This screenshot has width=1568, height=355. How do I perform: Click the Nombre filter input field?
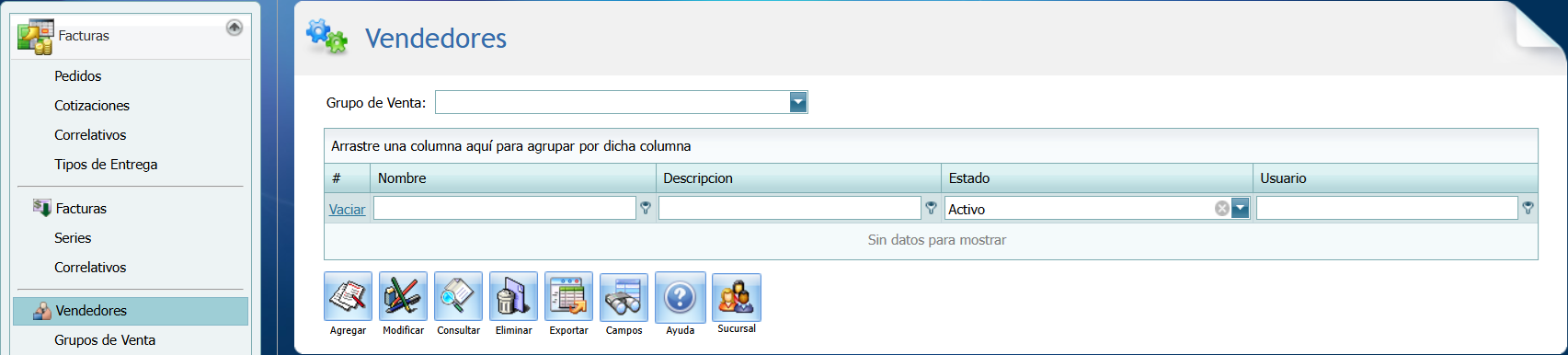pos(505,209)
